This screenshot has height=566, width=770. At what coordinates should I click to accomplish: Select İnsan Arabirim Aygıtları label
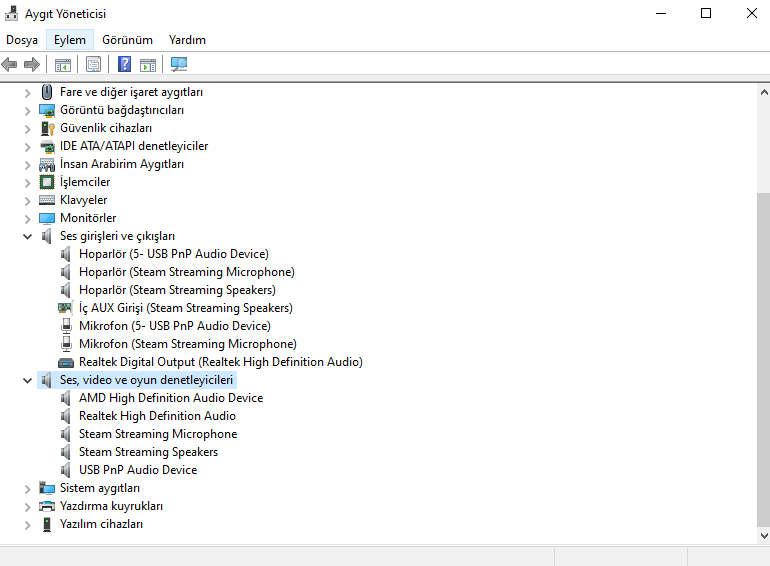coord(122,164)
